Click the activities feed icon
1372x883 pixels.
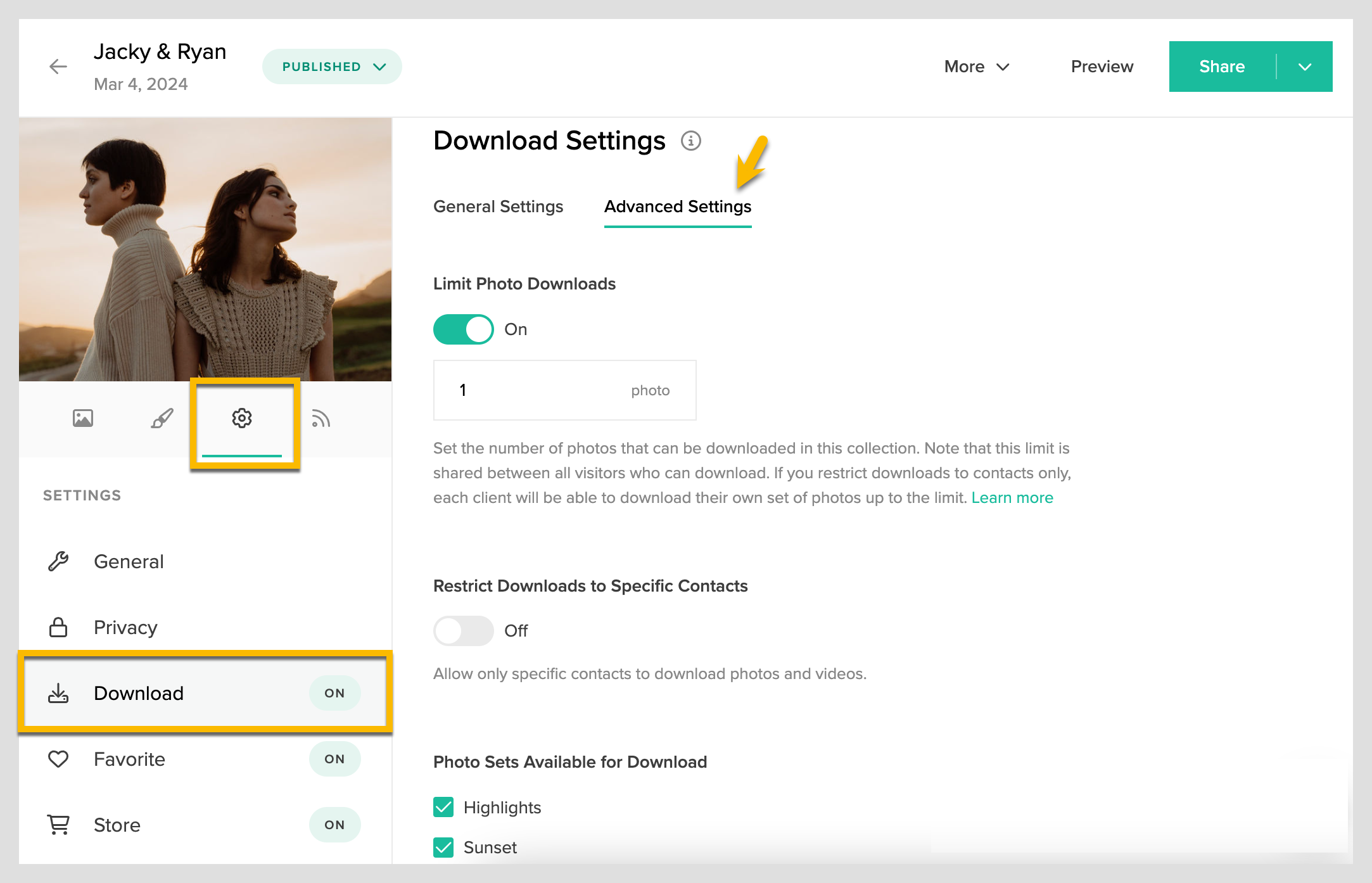[321, 419]
